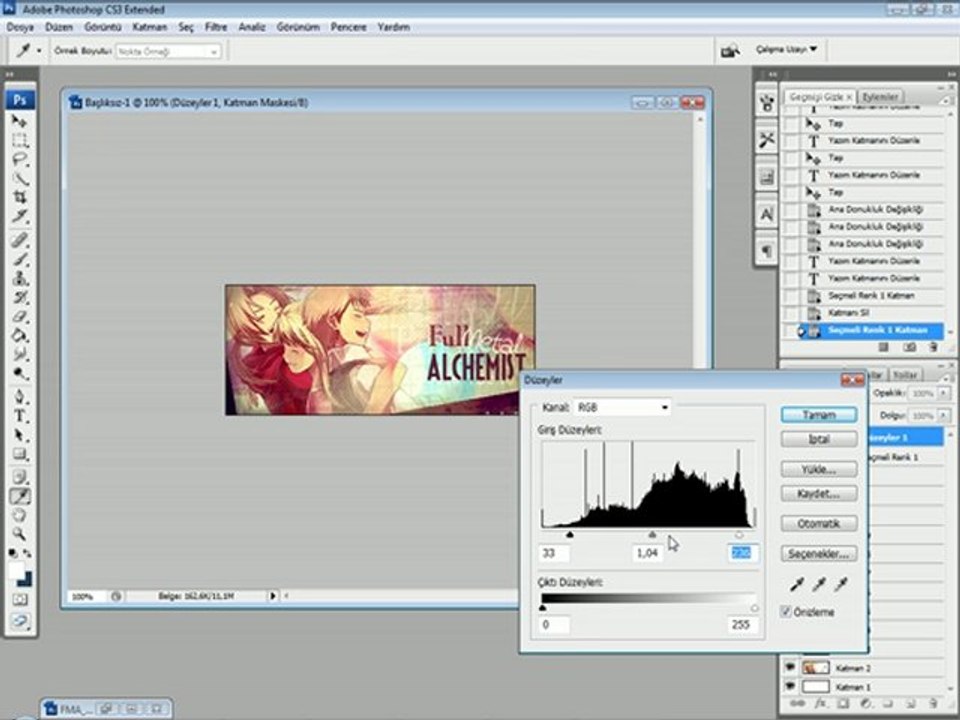This screenshot has width=960, height=720.
Task: Pick the gray point eyedropper in Düzeyler
Action: [x=819, y=584]
